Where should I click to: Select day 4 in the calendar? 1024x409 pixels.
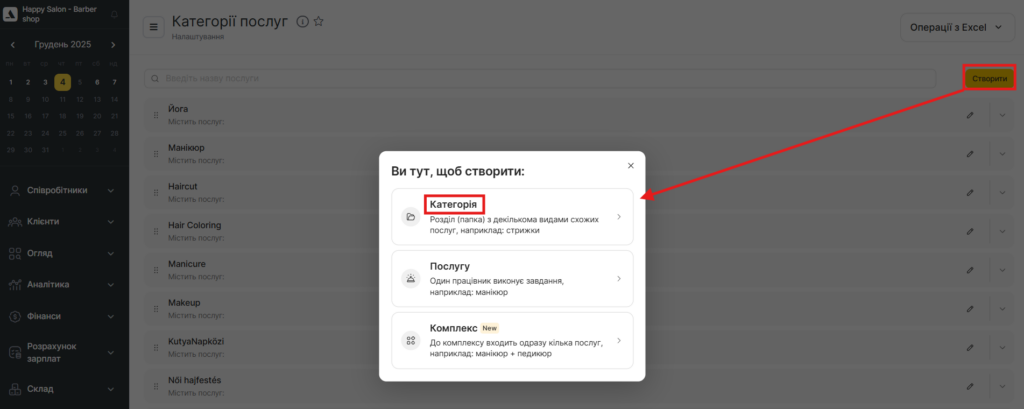pos(62,82)
